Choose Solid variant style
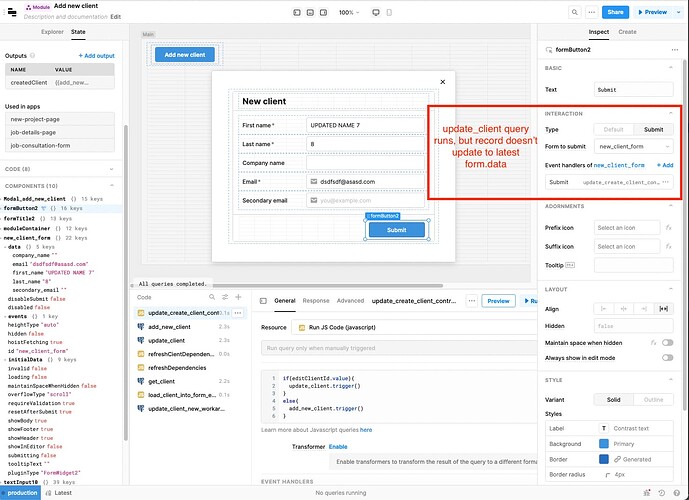 pyautogui.click(x=613, y=400)
